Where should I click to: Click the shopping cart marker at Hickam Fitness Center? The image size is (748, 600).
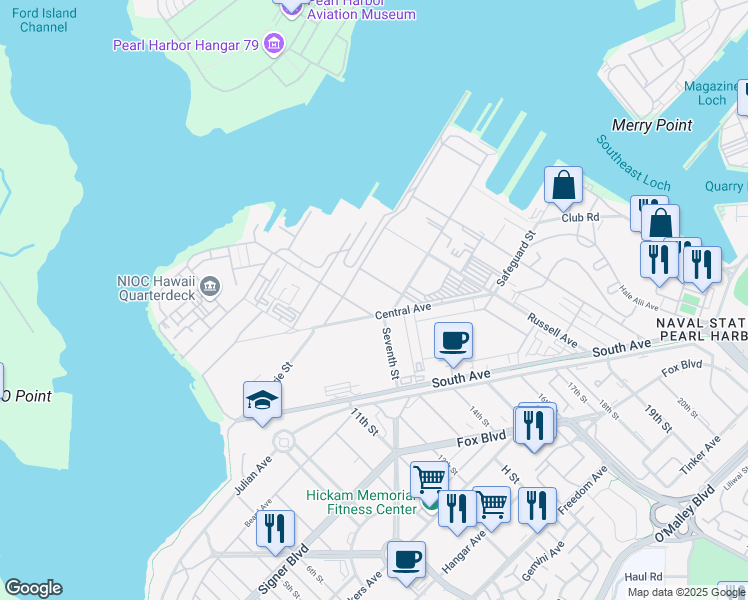[429, 483]
